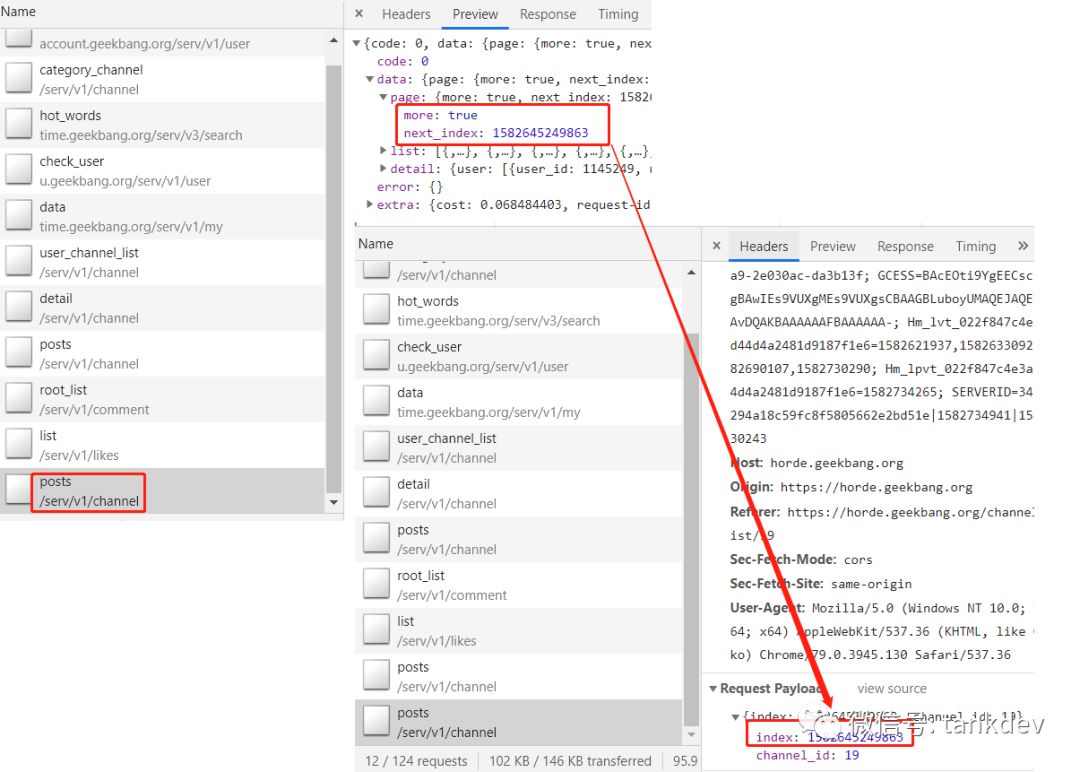This screenshot has width=1080, height=772.
Task: Click the 'Host: horde.geekbang.org' header line
Action: tap(816, 463)
